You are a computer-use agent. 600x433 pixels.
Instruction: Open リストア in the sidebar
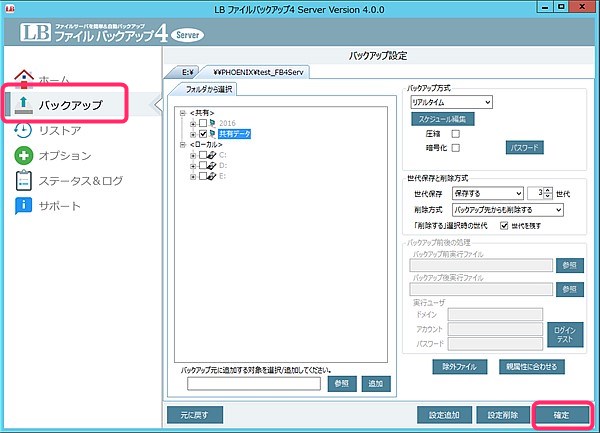point(60,131)
